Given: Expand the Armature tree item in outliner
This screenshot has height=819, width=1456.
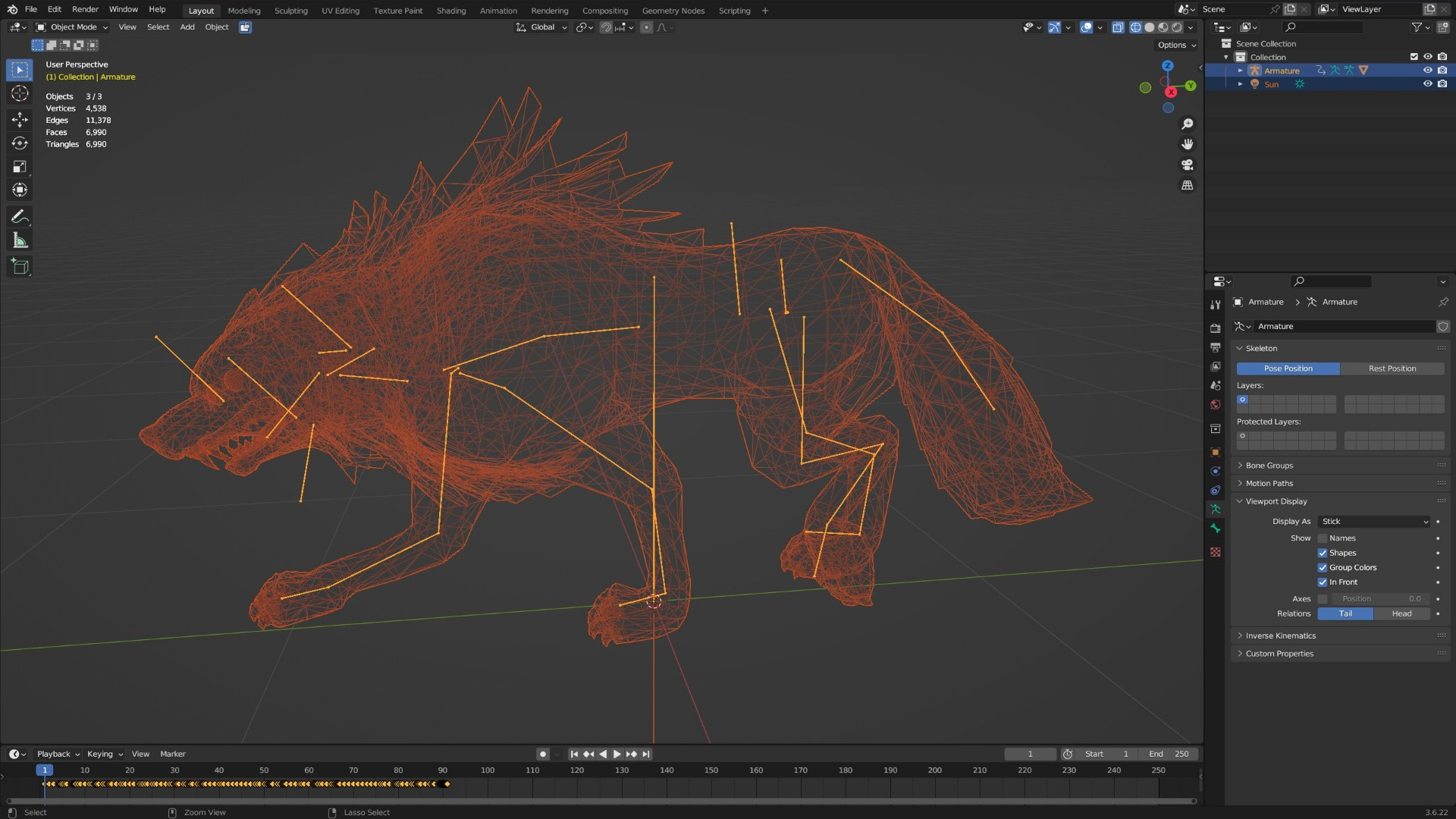Looking at the screenshot, I should (x=1241, y=71).
